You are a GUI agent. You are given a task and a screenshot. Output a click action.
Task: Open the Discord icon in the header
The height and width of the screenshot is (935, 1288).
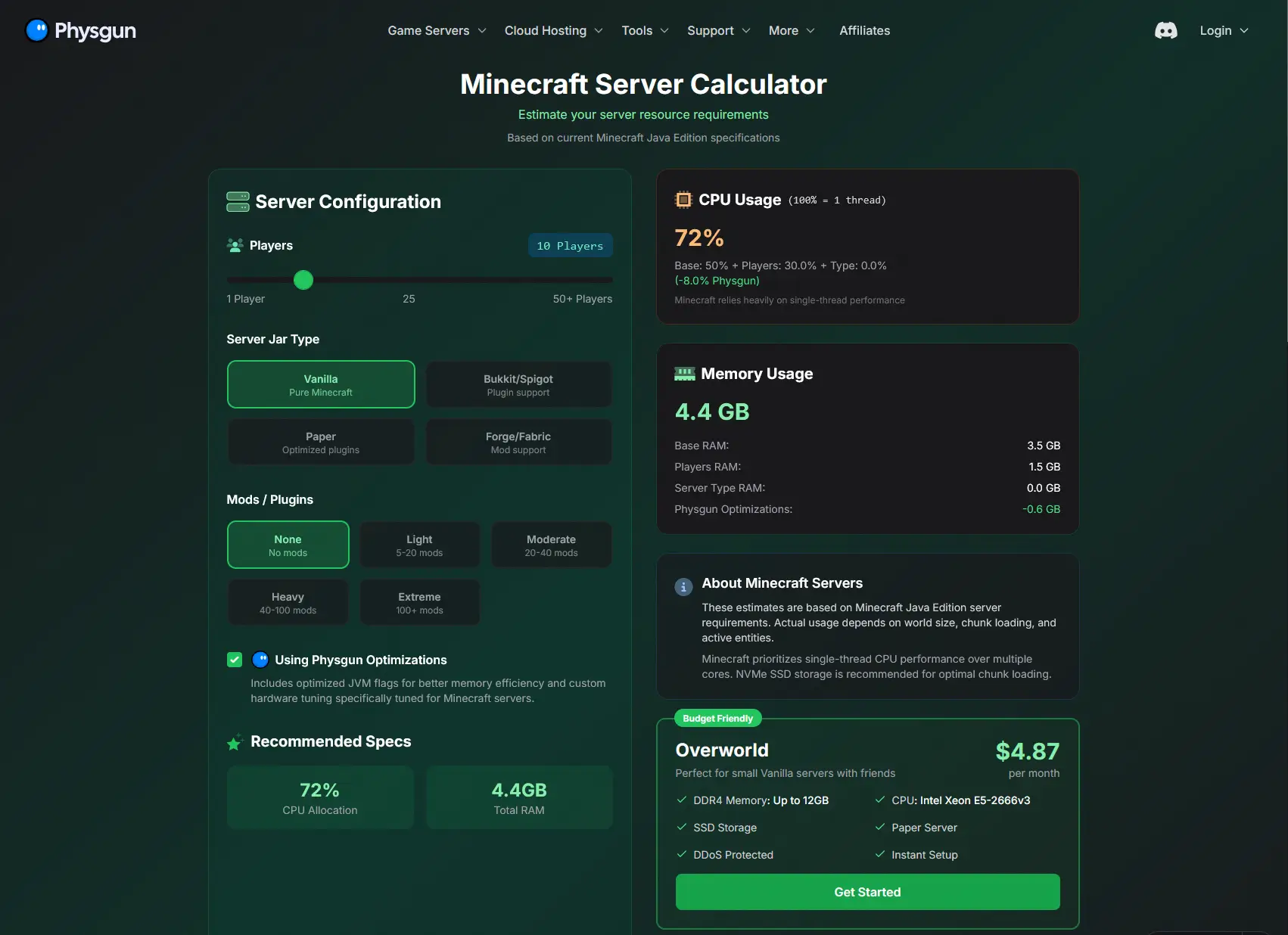(1165, 30)
